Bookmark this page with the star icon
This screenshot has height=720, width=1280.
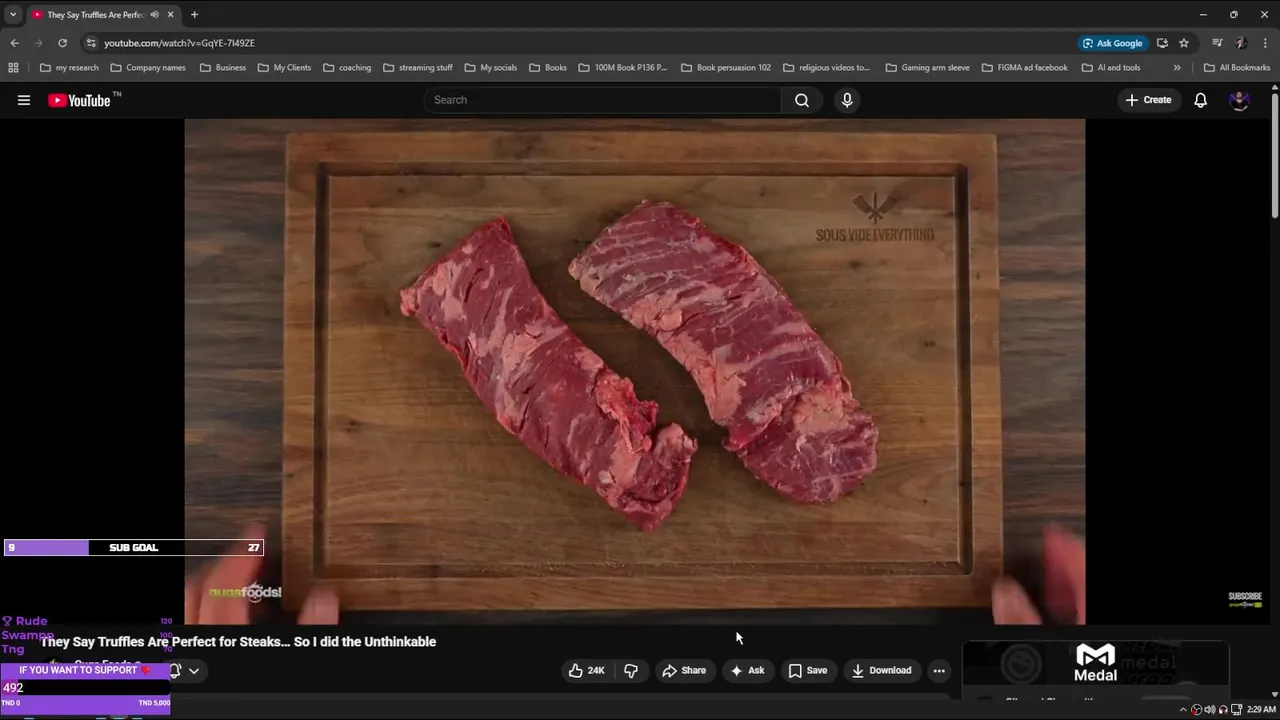(x=1184, y=43)
